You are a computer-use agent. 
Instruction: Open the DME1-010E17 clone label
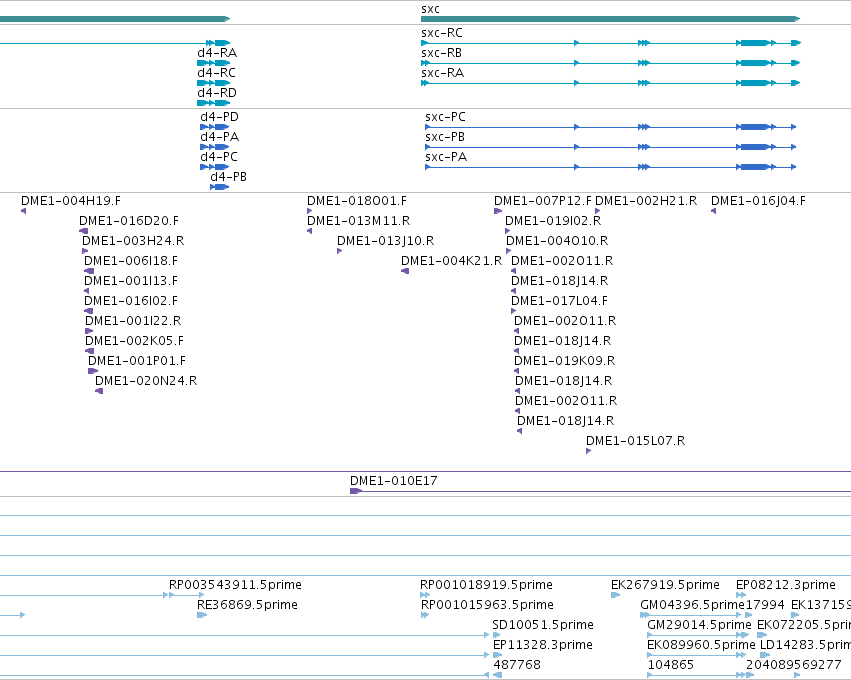[393, 481]
